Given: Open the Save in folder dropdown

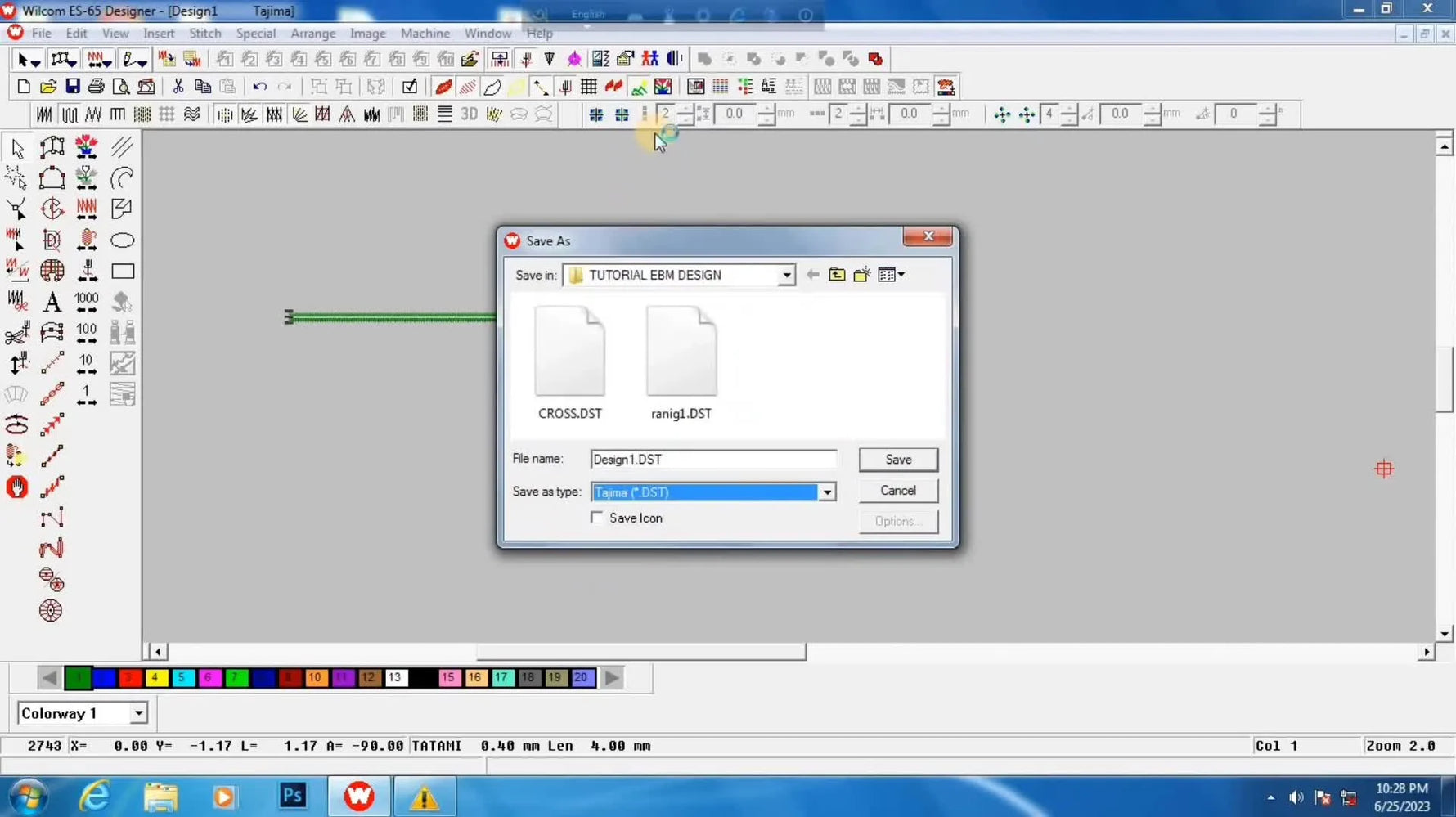Looking at the screenshot, I should [x=786, y=276].
